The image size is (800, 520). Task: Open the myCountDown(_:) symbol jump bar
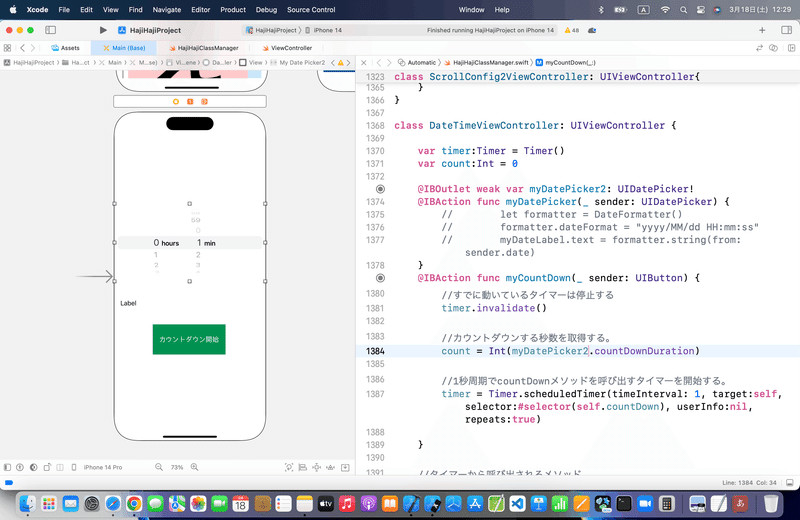[565, 62]
